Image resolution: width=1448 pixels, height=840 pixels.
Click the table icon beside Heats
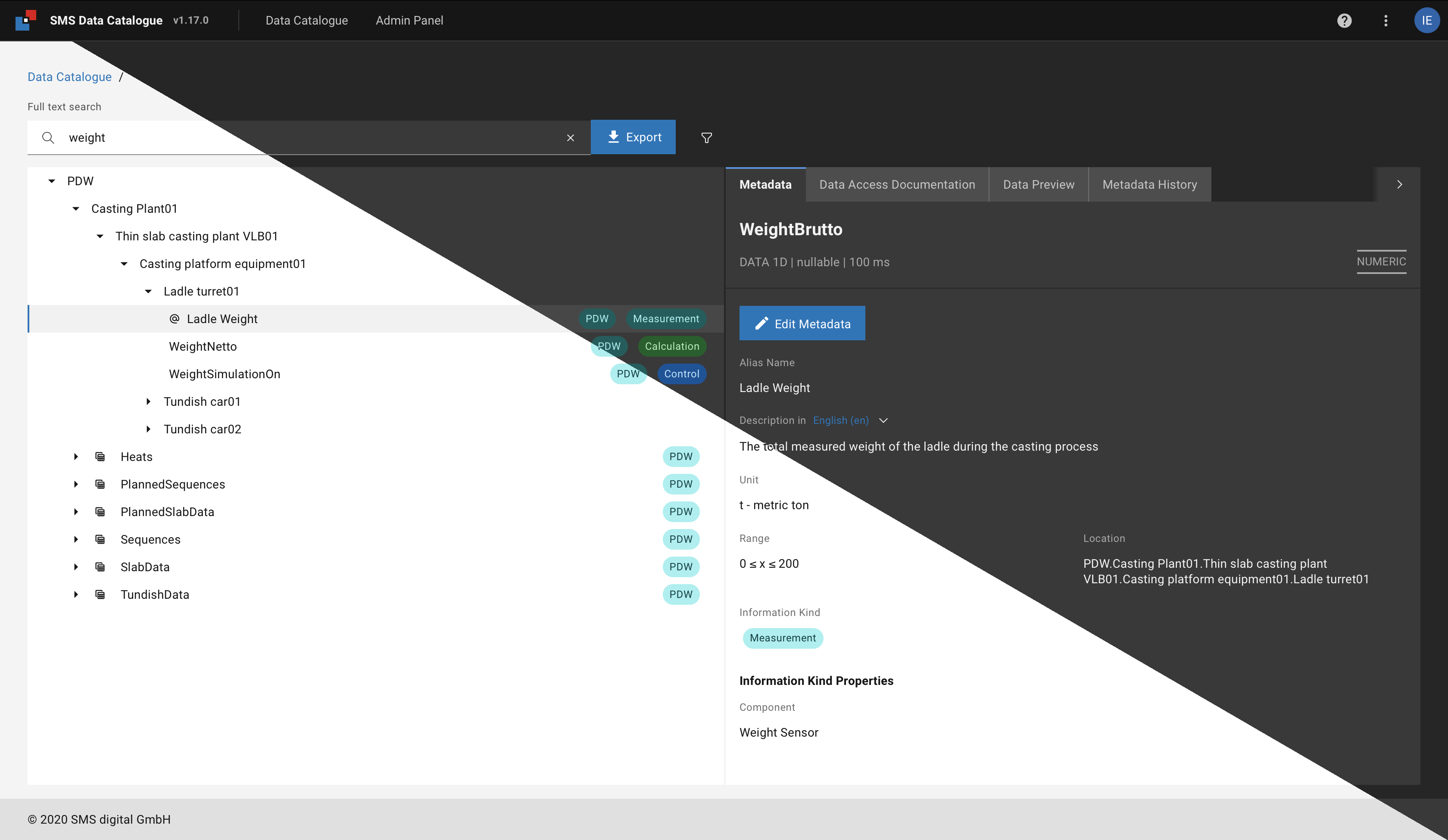pos(100,457)
